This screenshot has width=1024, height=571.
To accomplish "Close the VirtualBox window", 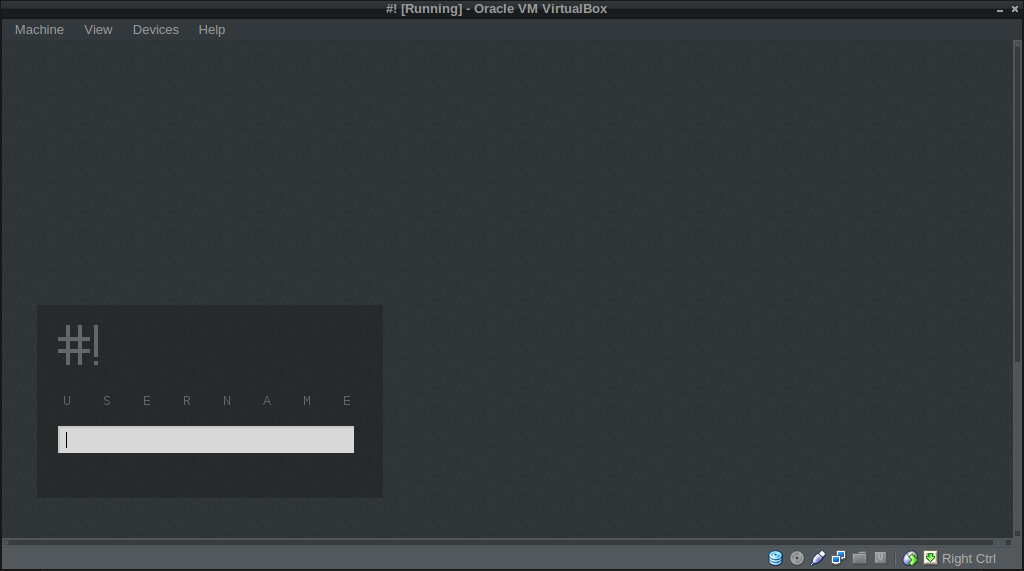I will (x=1015, y=9).
